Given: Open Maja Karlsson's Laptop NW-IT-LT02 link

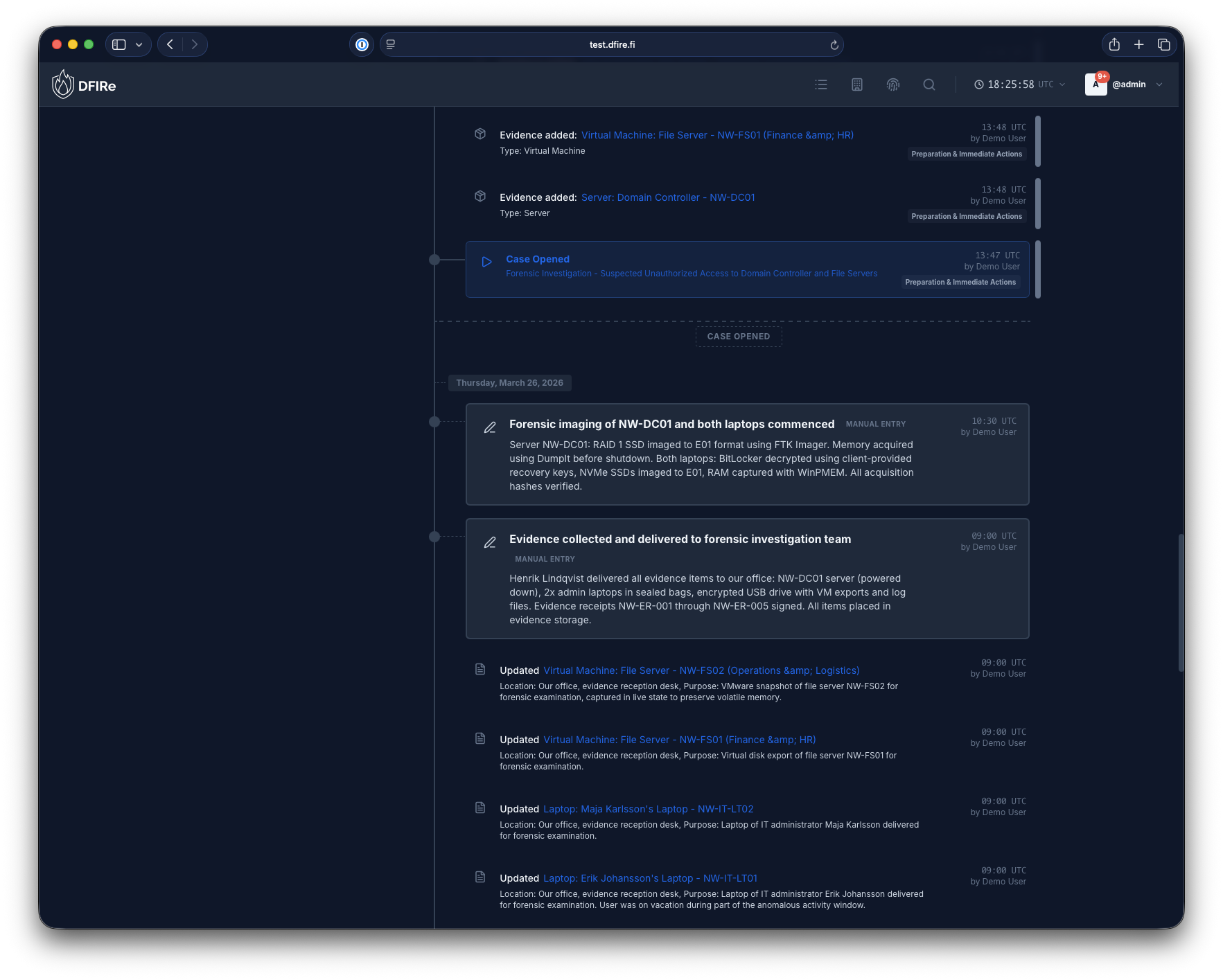Looking at the screenshot, I should (x=649, y=809).
